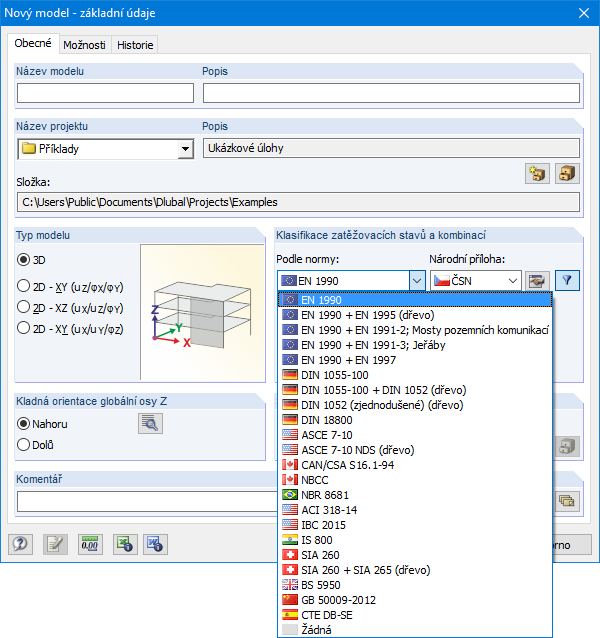Open the Z-axis orientation preview magnifier button
Screen dimensions: 600x638
[150, 424]
